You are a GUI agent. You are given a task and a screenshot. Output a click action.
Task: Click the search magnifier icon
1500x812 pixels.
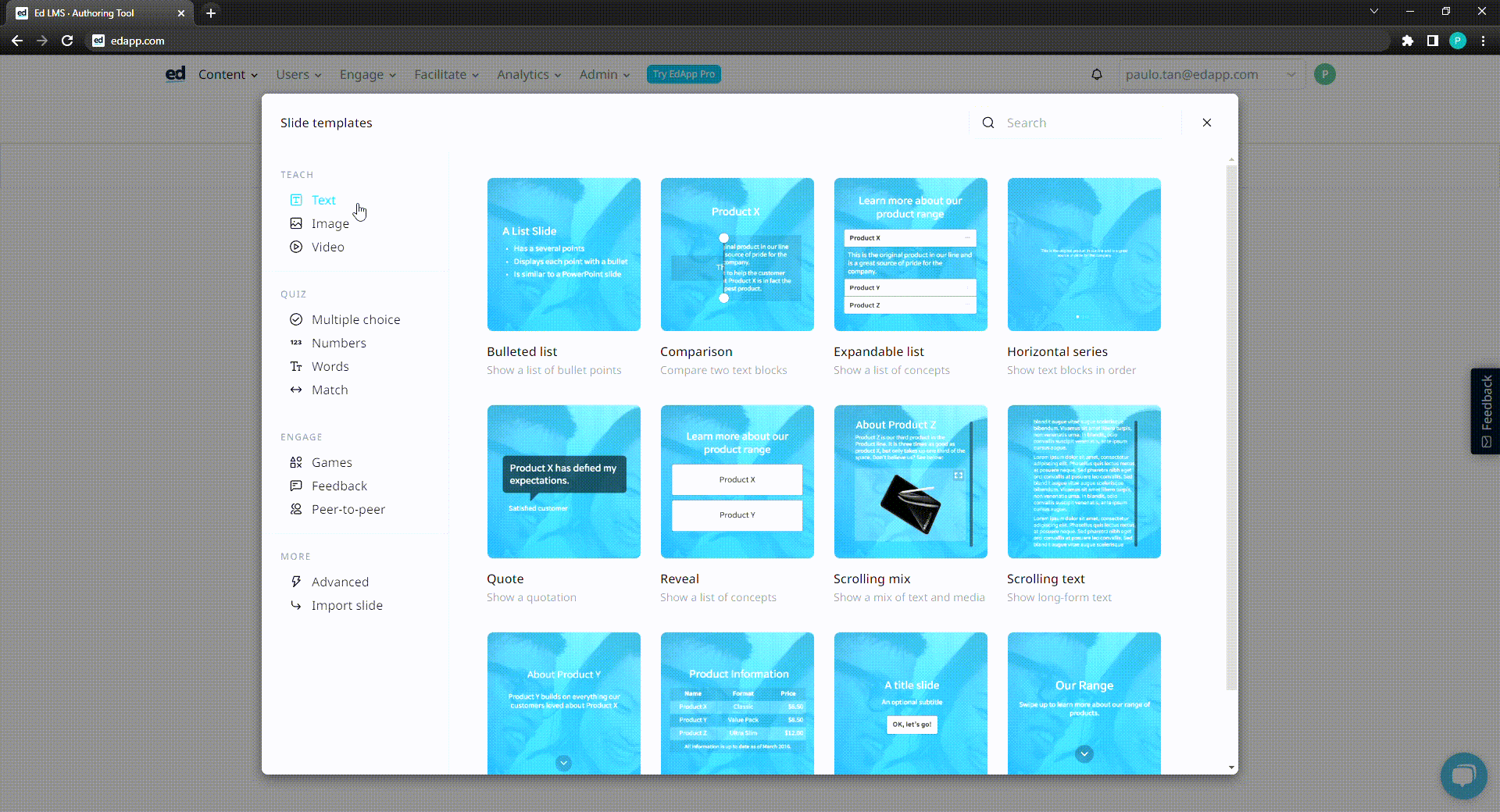click(x=988, y=123)
